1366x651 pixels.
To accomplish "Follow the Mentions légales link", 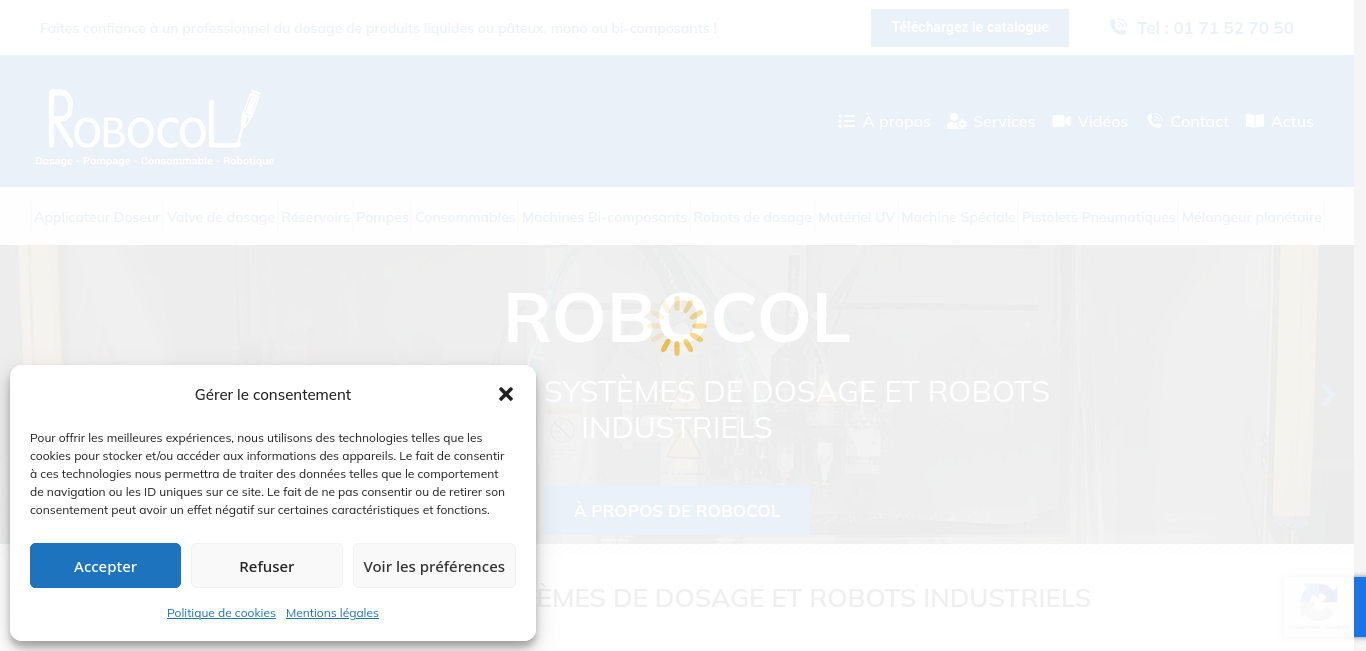I will click(x=332, y=613).
